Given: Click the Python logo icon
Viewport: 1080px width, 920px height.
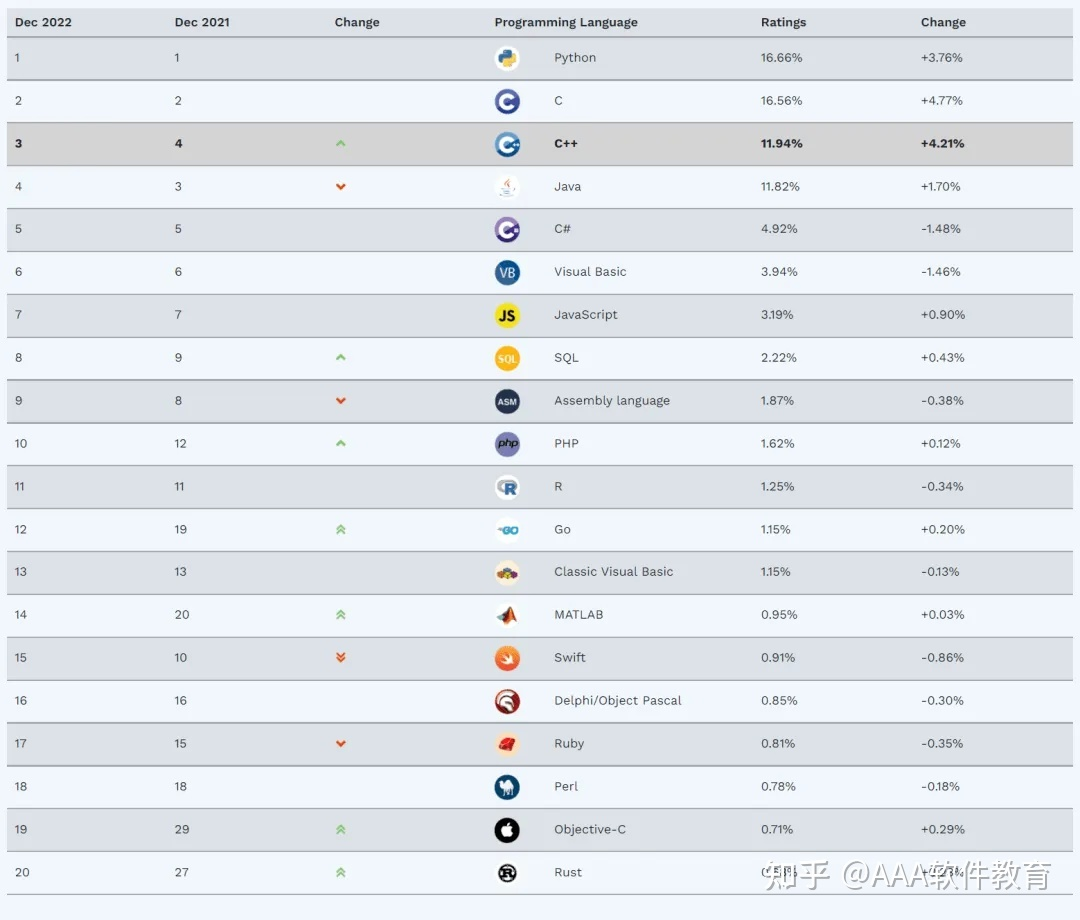Looking at the screenshot, I should (x=507, y=58).
